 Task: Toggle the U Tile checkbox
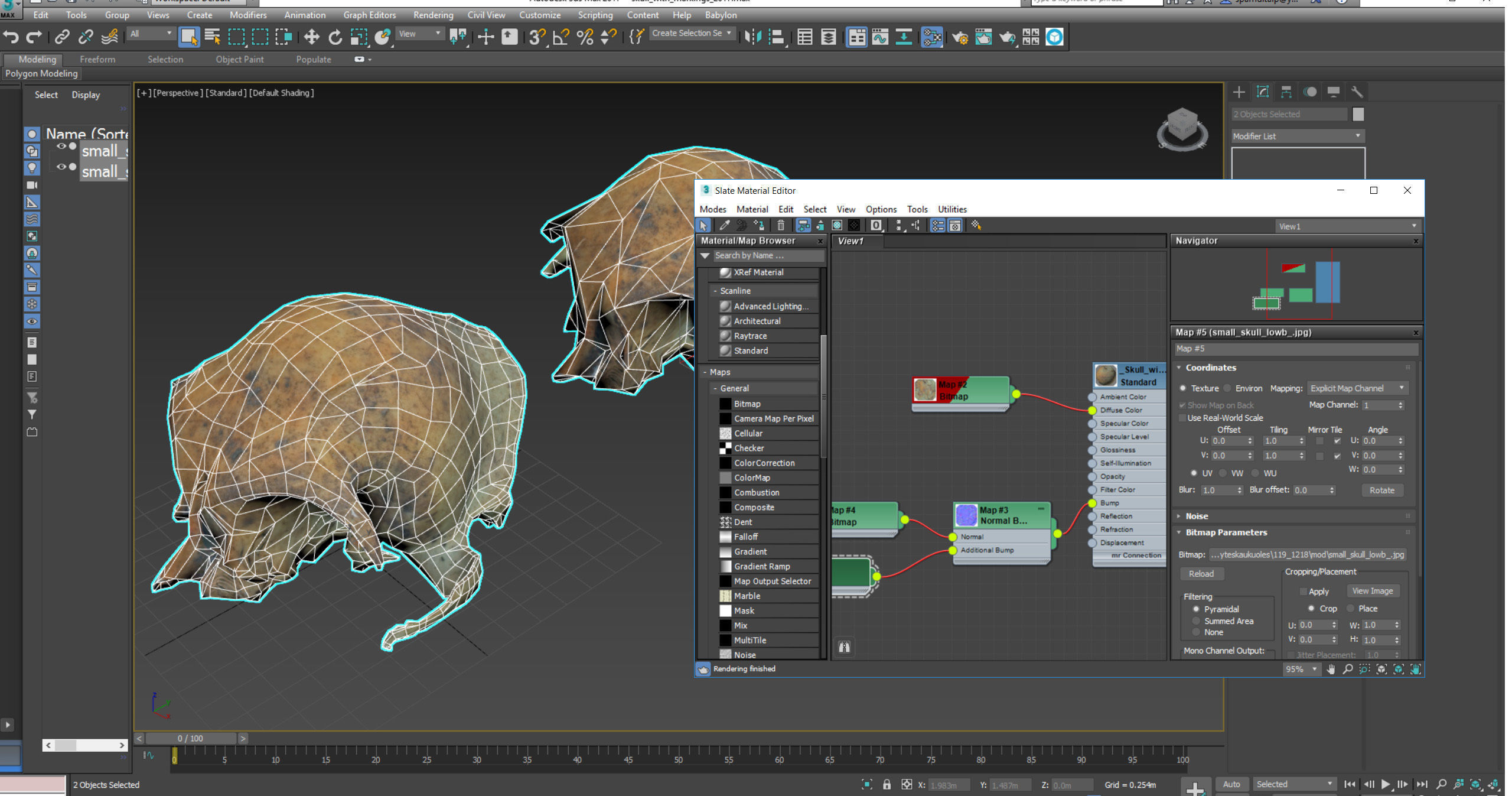[x=1337, y=441]
